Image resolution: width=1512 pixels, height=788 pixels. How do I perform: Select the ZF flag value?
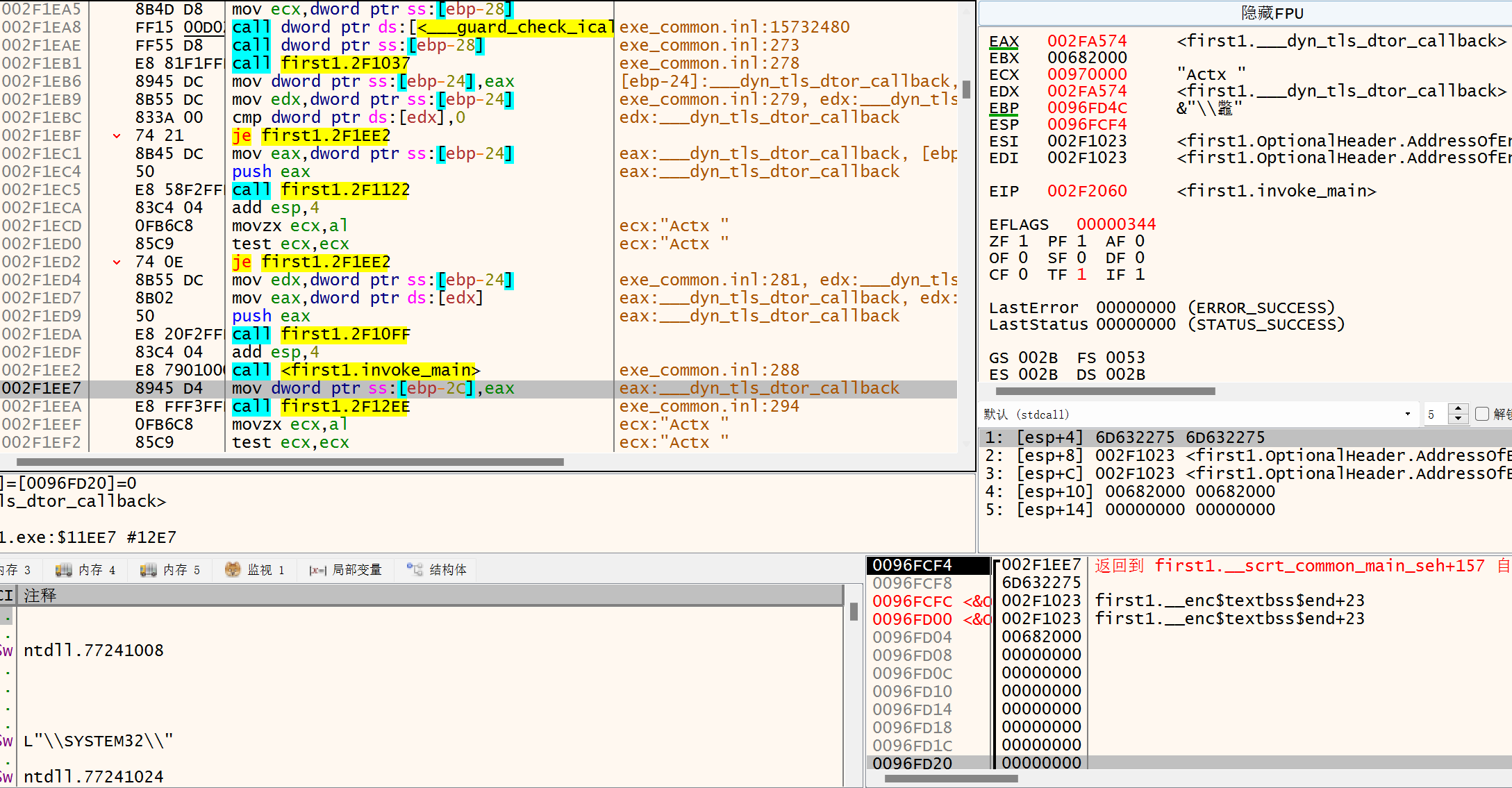tap(1023, 242)
